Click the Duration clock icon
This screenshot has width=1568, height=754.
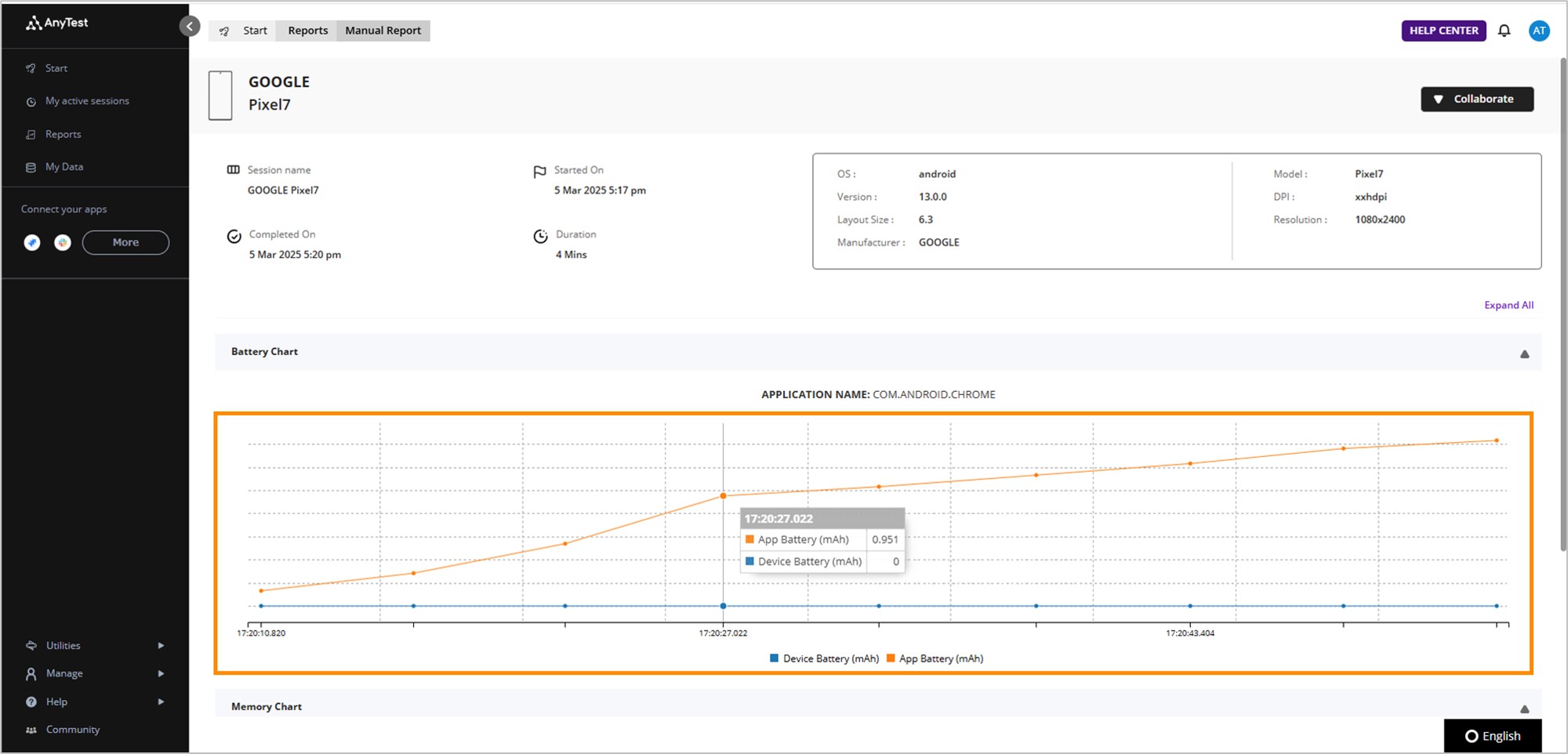(x=540, y=236)
